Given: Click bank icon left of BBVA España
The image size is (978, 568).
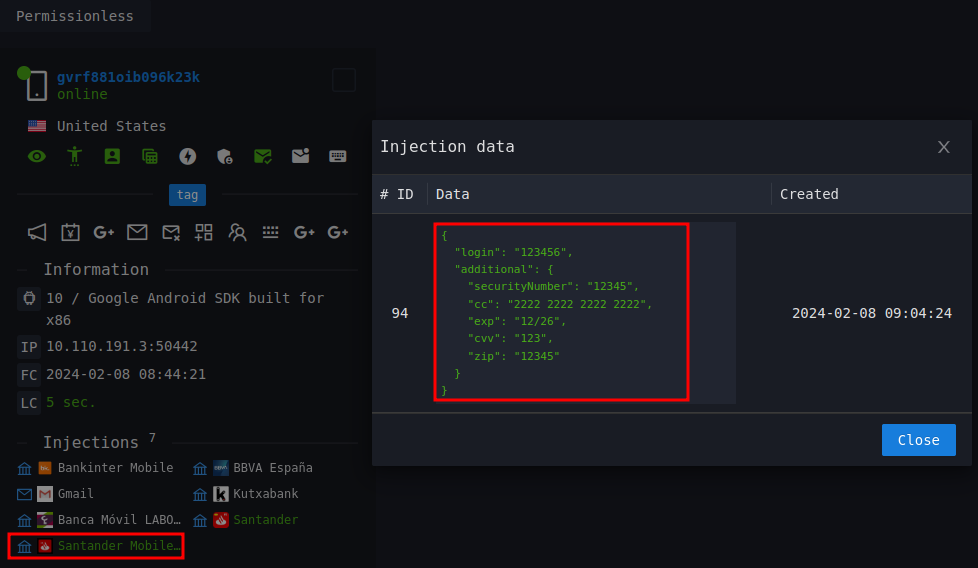Looking at the screenshot, I should pyautogui.click(x=200, y=468).
